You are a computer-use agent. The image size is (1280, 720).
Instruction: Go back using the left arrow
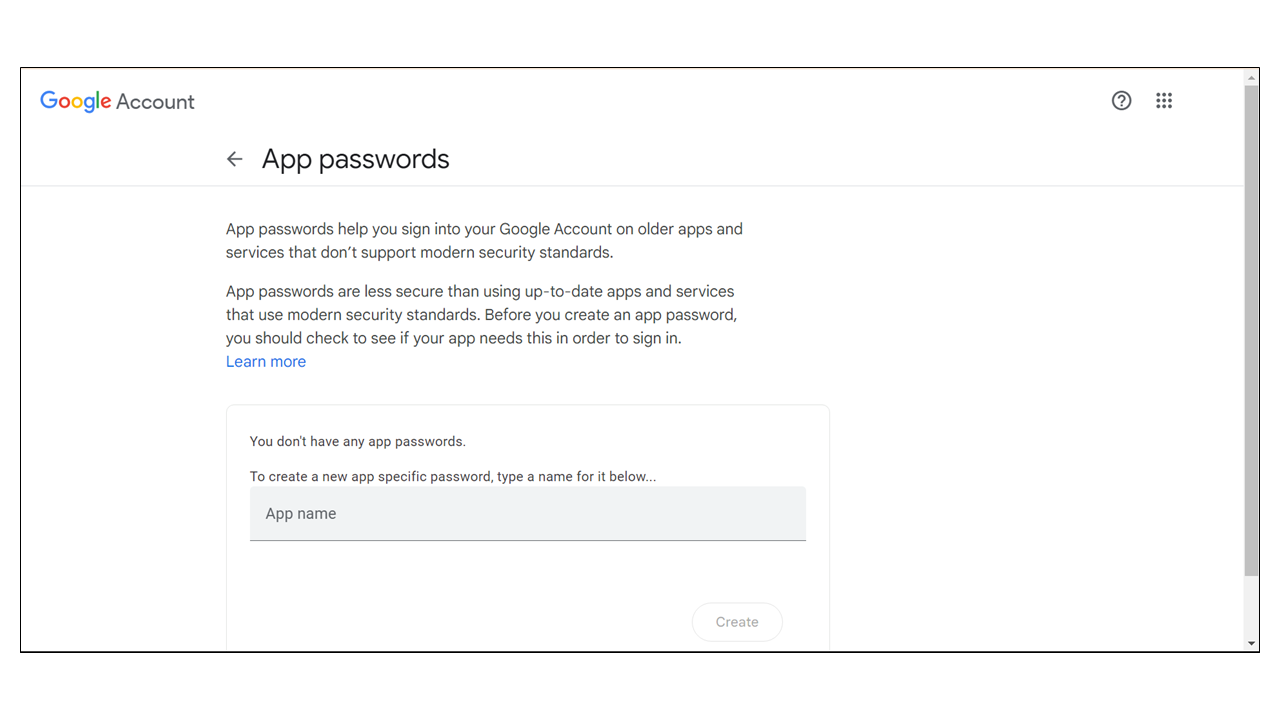click(x=235, y=159)
